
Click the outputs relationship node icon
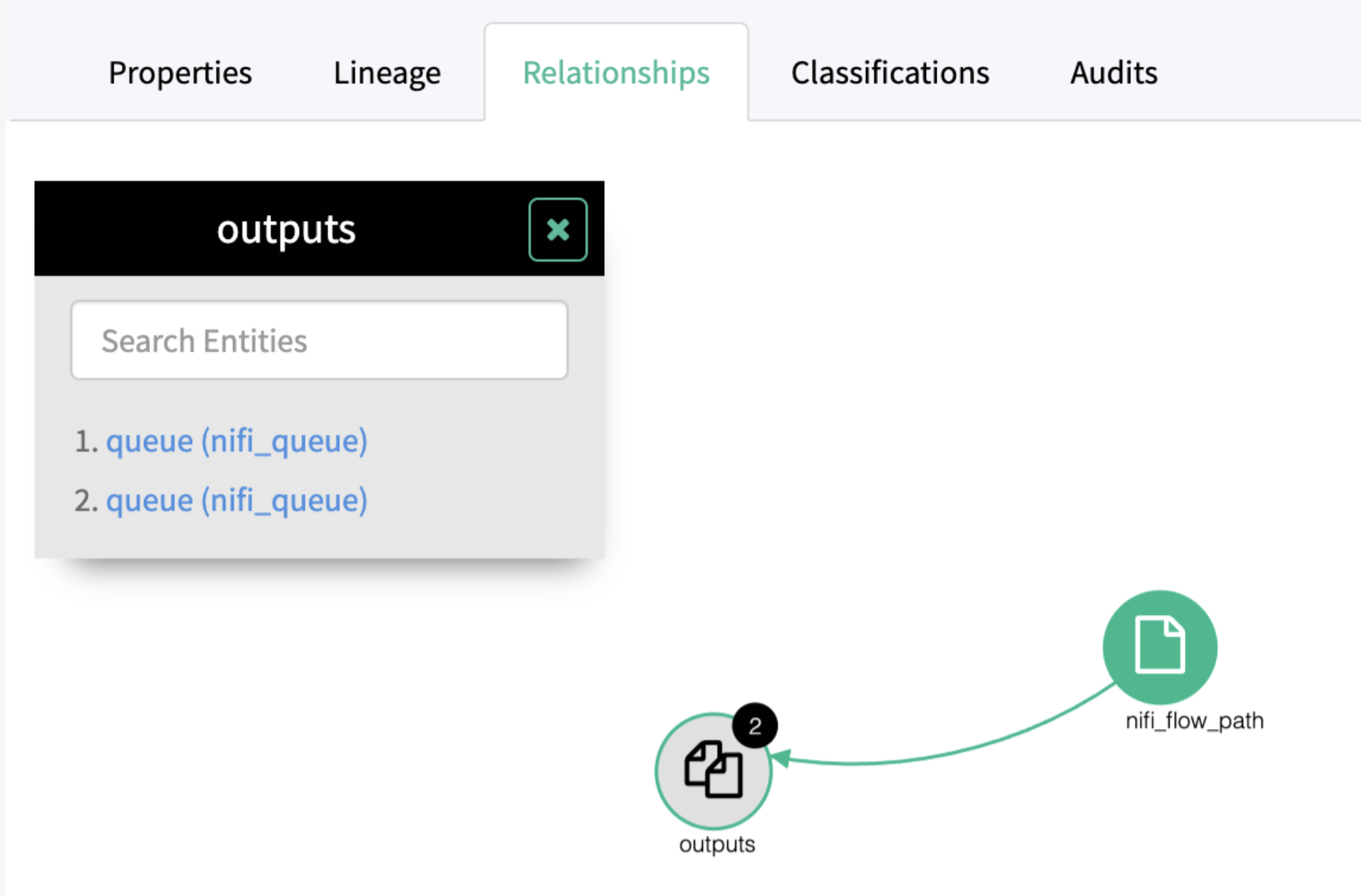(712, 771)
